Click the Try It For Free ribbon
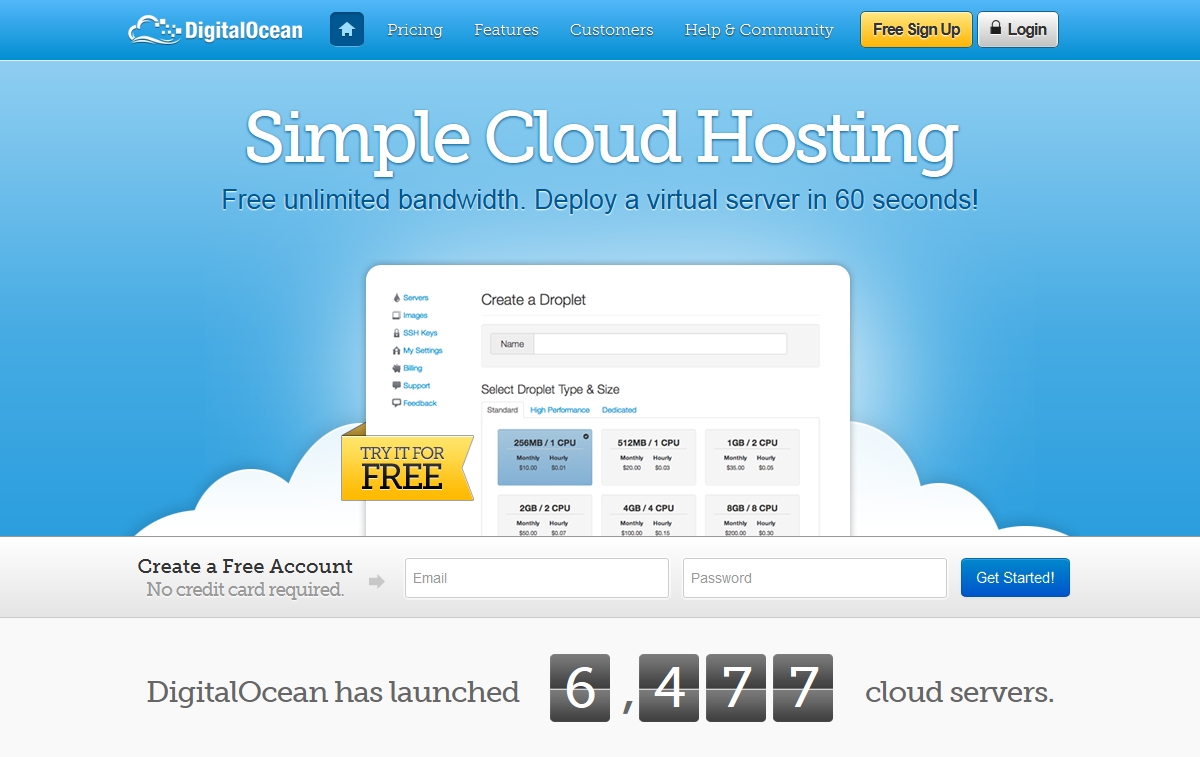 click(407, 467)
